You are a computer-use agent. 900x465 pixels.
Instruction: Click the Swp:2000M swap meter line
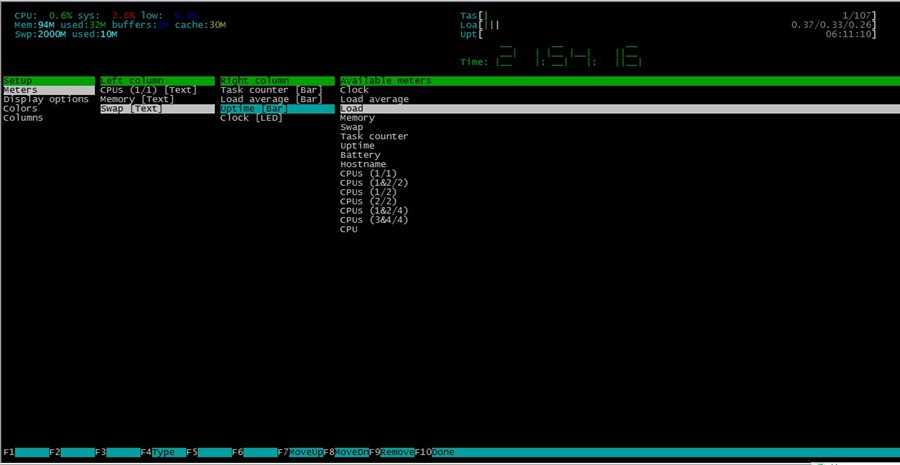click(x=66, y=34)
